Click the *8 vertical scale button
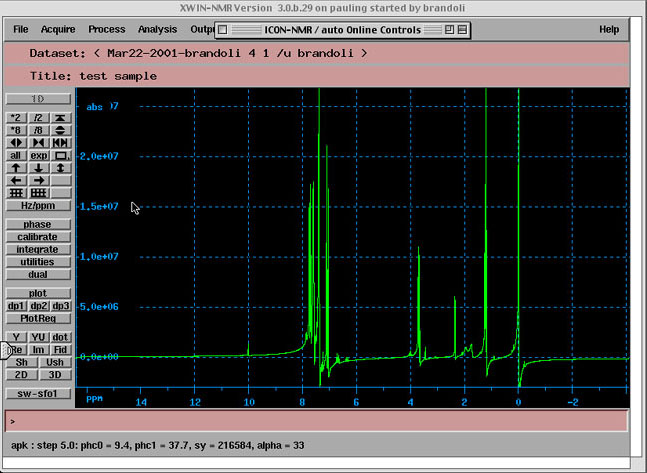 (16, 130)
